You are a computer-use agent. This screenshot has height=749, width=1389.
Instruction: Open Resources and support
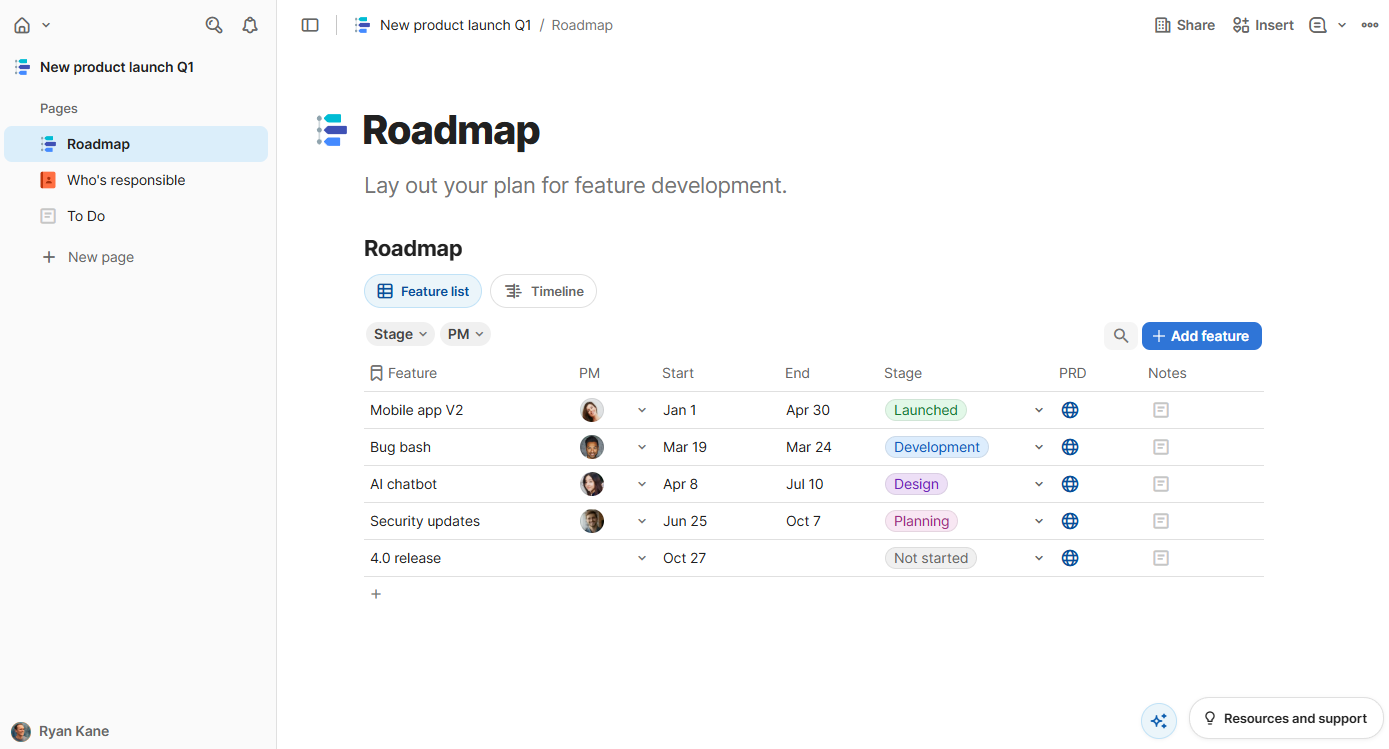coord(1285,718)
